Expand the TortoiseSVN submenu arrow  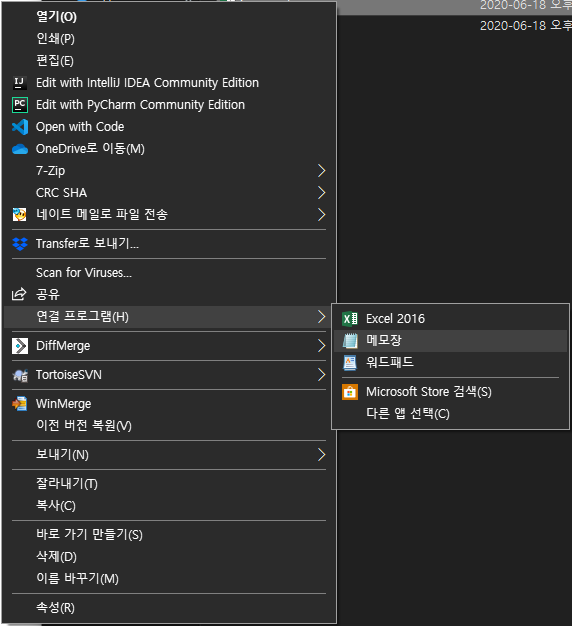point(321,375)
